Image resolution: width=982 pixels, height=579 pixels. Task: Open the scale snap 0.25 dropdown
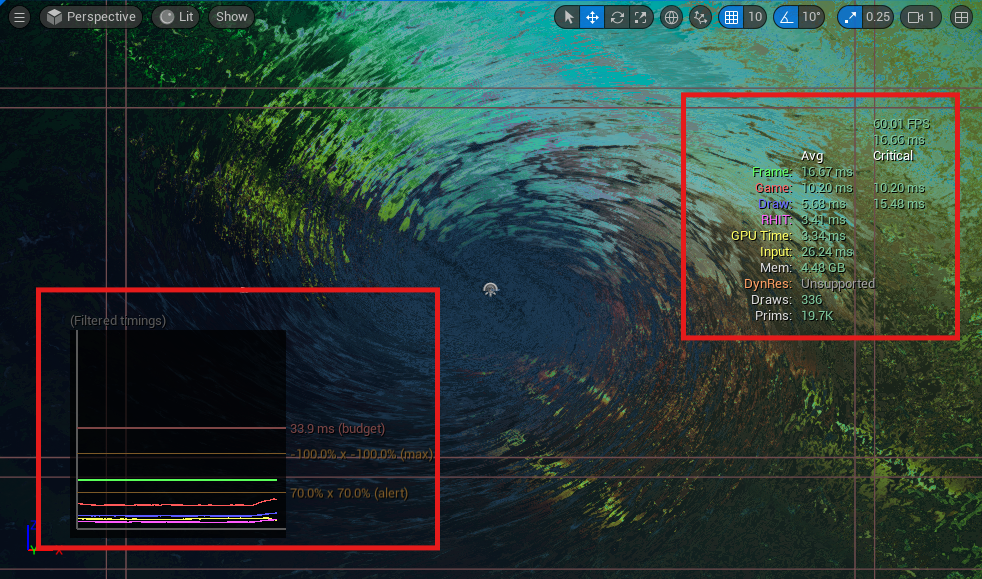(878, 17)
